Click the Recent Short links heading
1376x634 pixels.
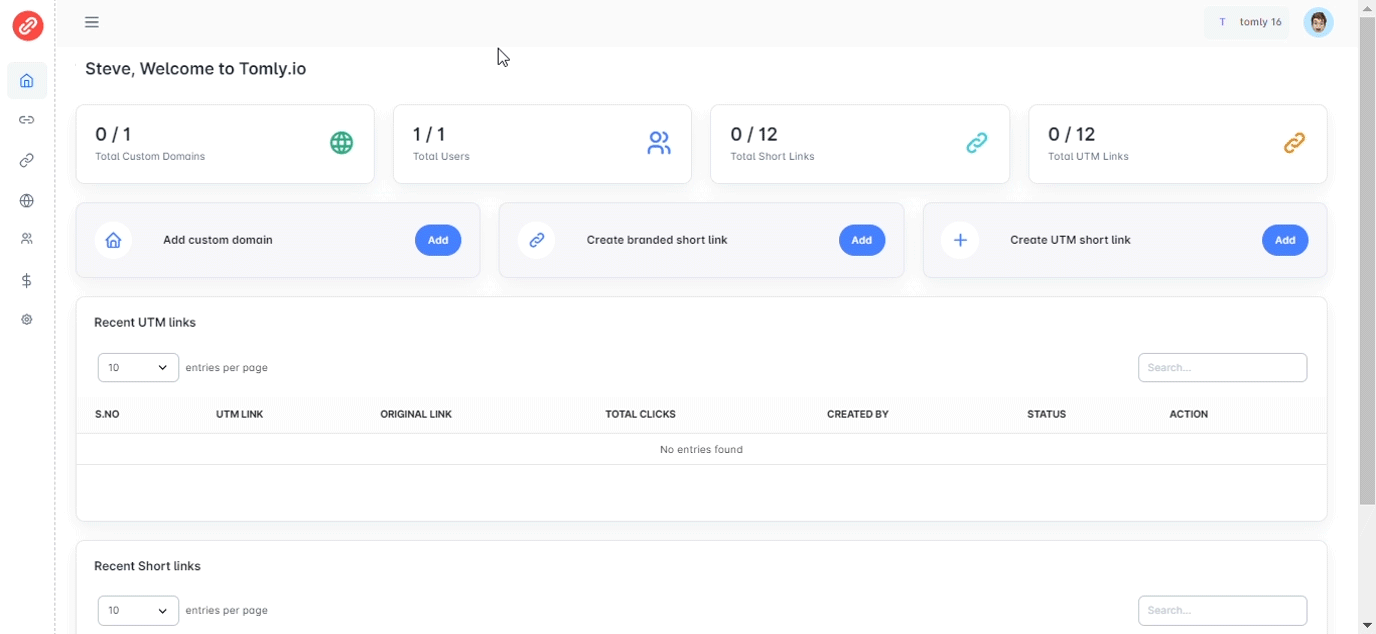(147, 566)
